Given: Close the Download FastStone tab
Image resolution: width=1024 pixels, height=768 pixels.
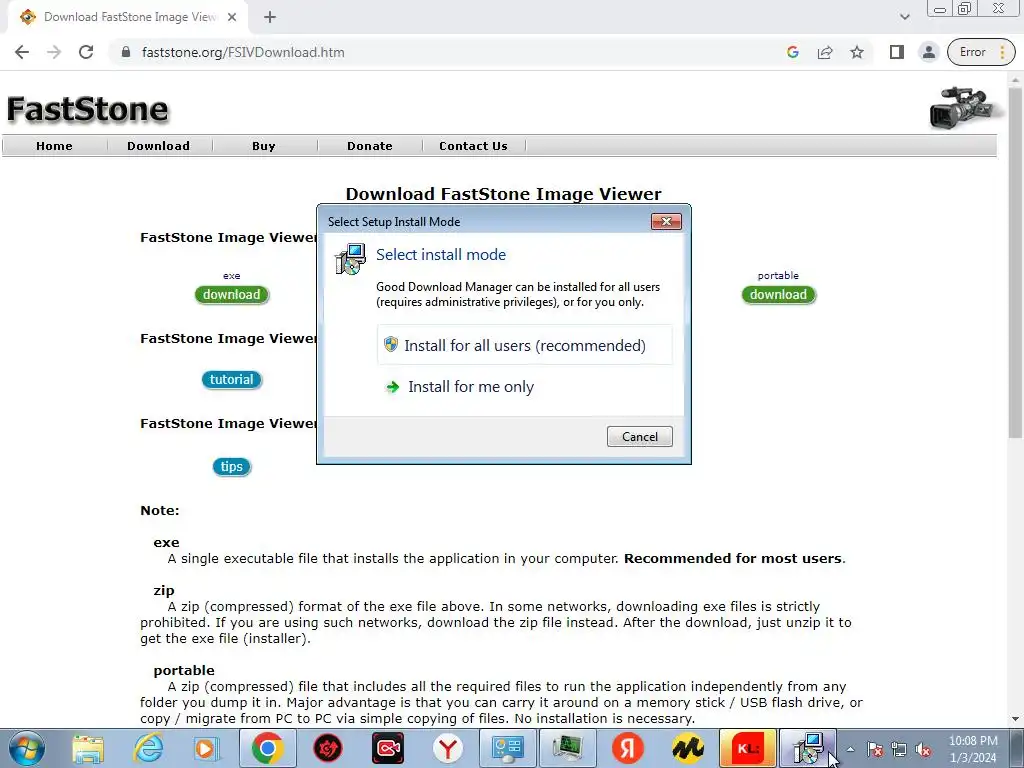Looking at the screenshot, I should tap(232, 17).
